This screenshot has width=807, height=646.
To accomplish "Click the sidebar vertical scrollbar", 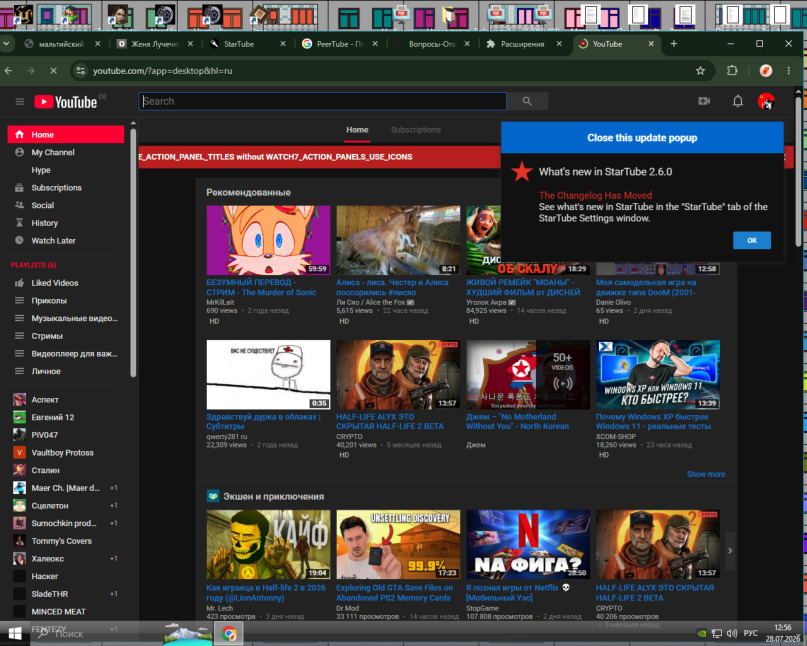I will 133,252.
